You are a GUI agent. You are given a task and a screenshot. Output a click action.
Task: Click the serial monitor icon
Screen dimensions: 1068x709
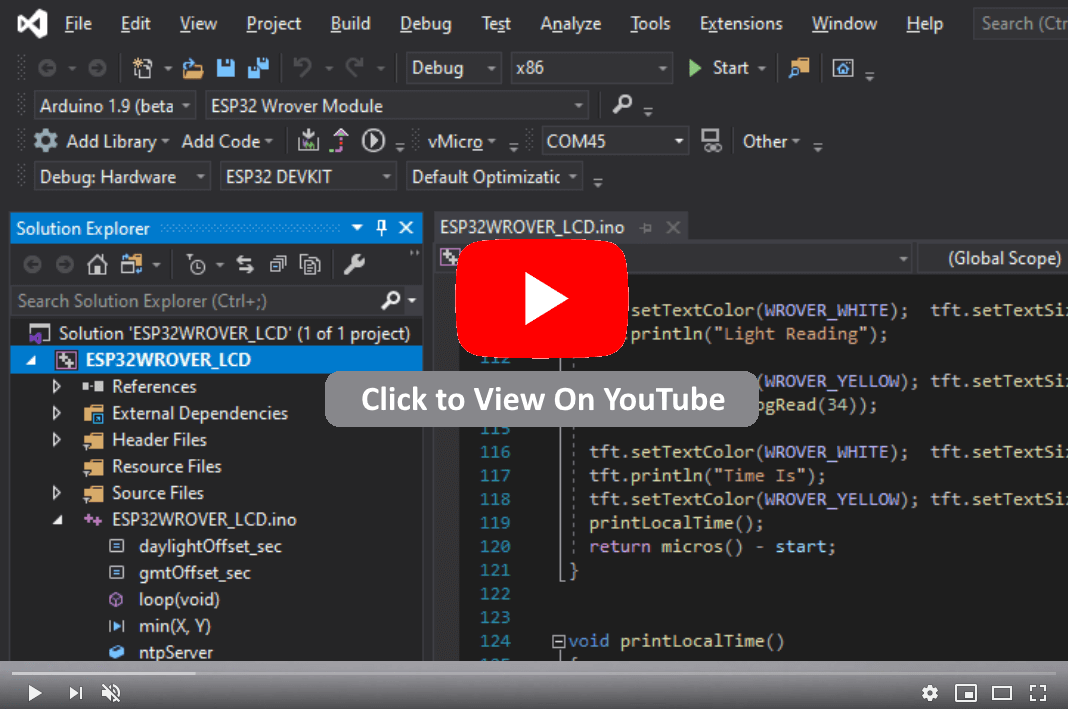click(711, 141)
